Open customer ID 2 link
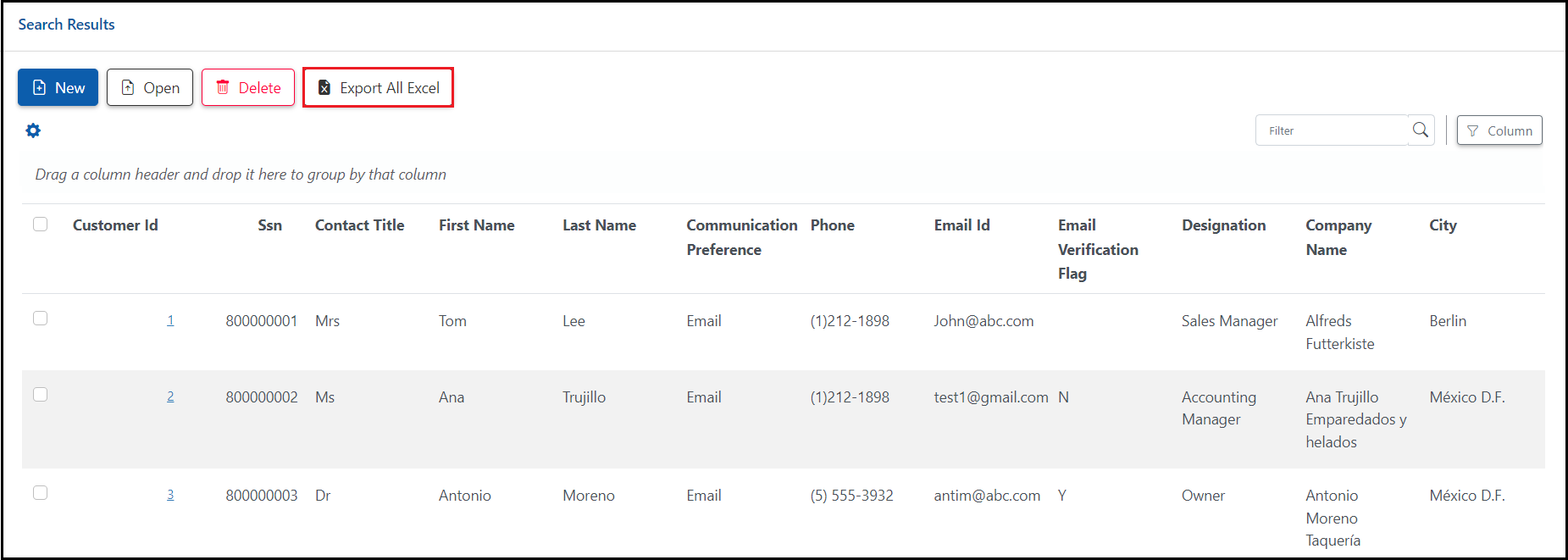The width and height of the screenshot is (1568, 560). [x=170, y=396]
